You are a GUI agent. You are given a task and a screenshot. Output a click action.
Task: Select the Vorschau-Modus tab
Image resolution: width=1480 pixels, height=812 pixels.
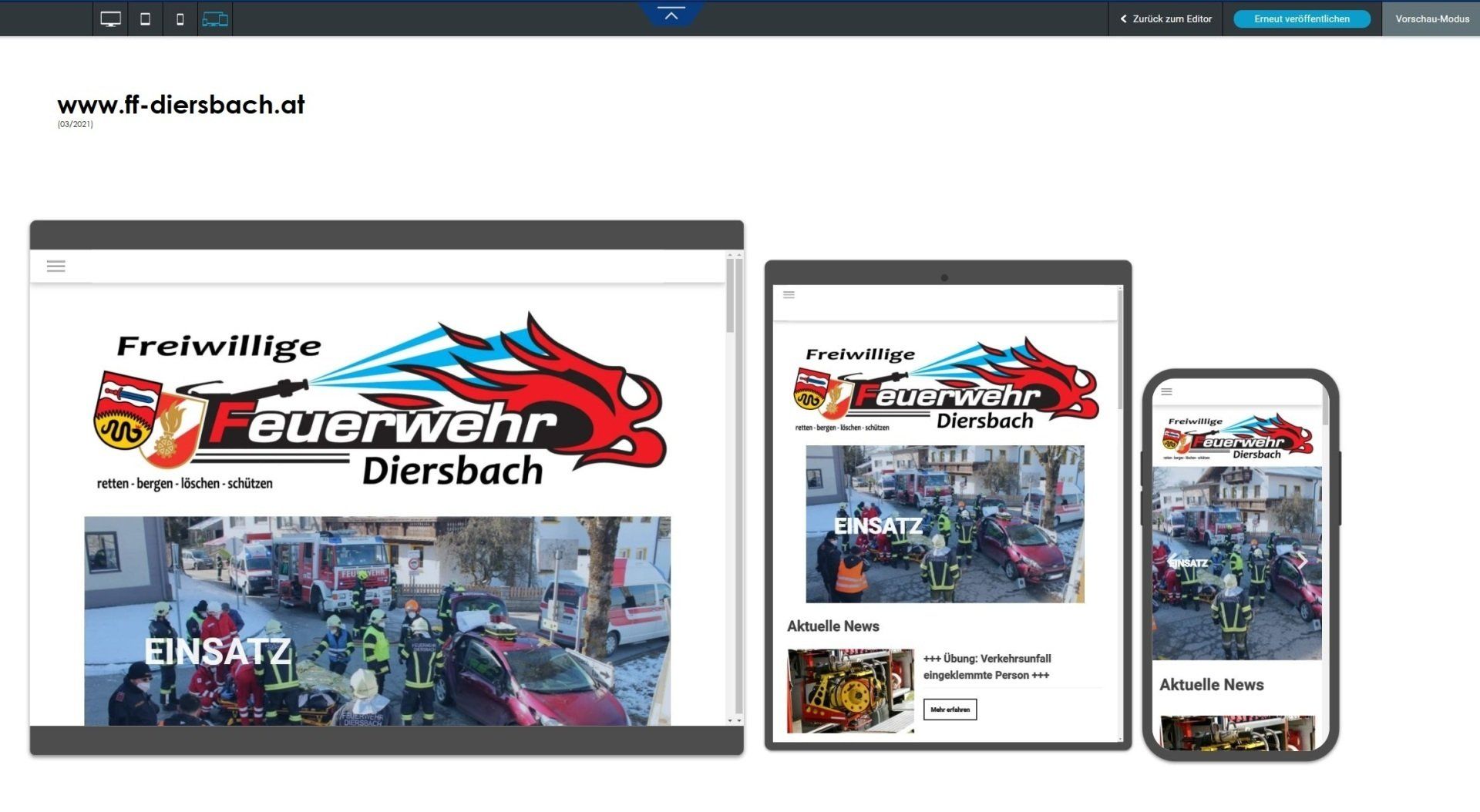click(x=1431, y=19)
